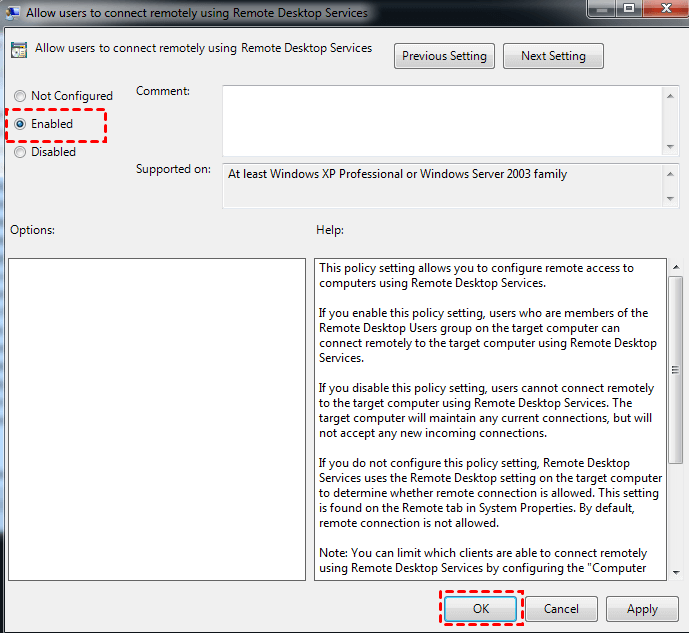Jump to Next Setting
Image resolution: width=689 pixels, height=633 pixels.
point(553,56)
